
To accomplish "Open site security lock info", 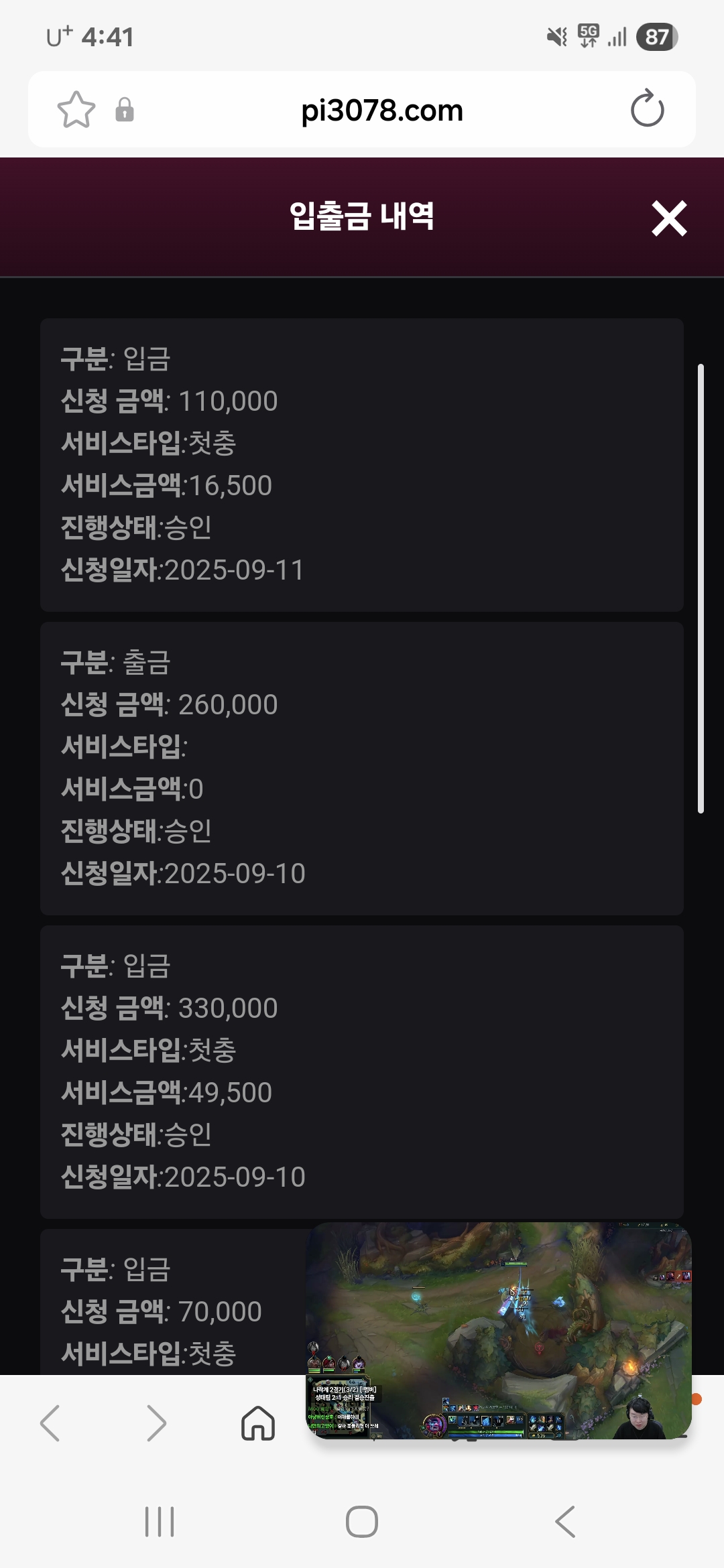I will tap(125, 110).
